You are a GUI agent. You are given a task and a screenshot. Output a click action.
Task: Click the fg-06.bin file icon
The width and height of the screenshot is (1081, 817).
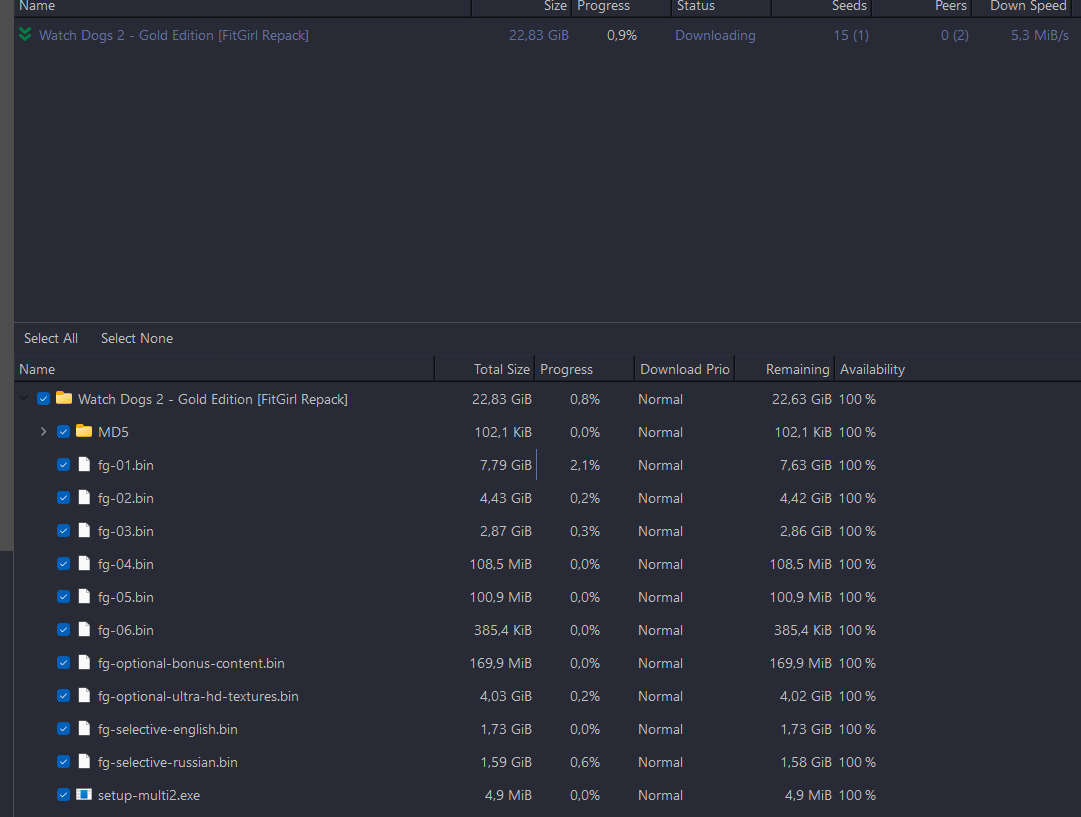[x=84, y=629]
